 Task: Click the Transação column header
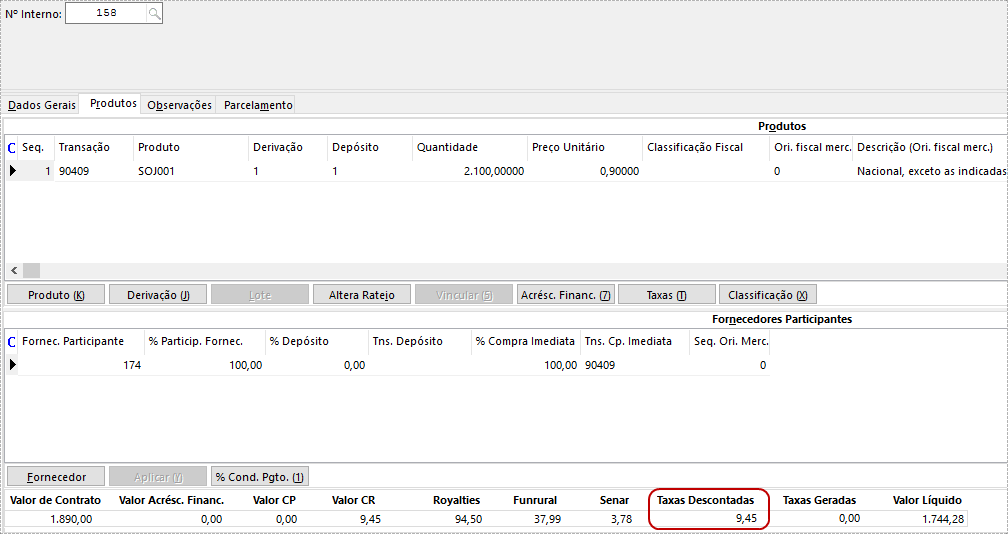click(x=94, y=147)
